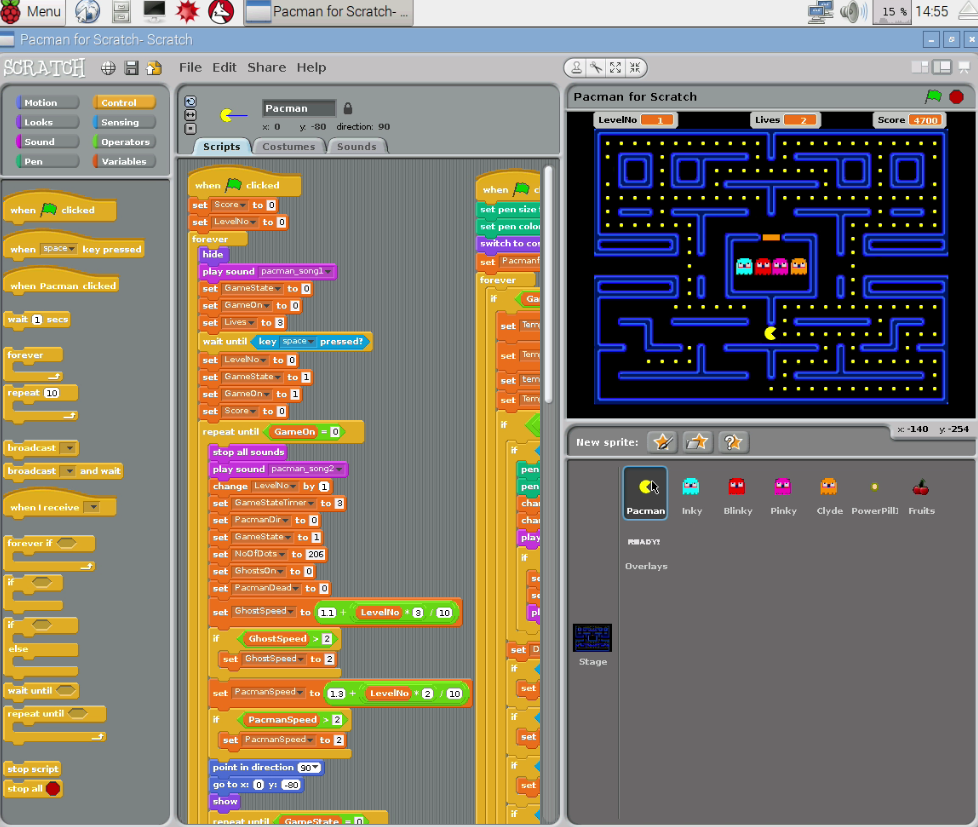
Task: Click the Pacman sprite name field
Action: (x=299, y=109)
